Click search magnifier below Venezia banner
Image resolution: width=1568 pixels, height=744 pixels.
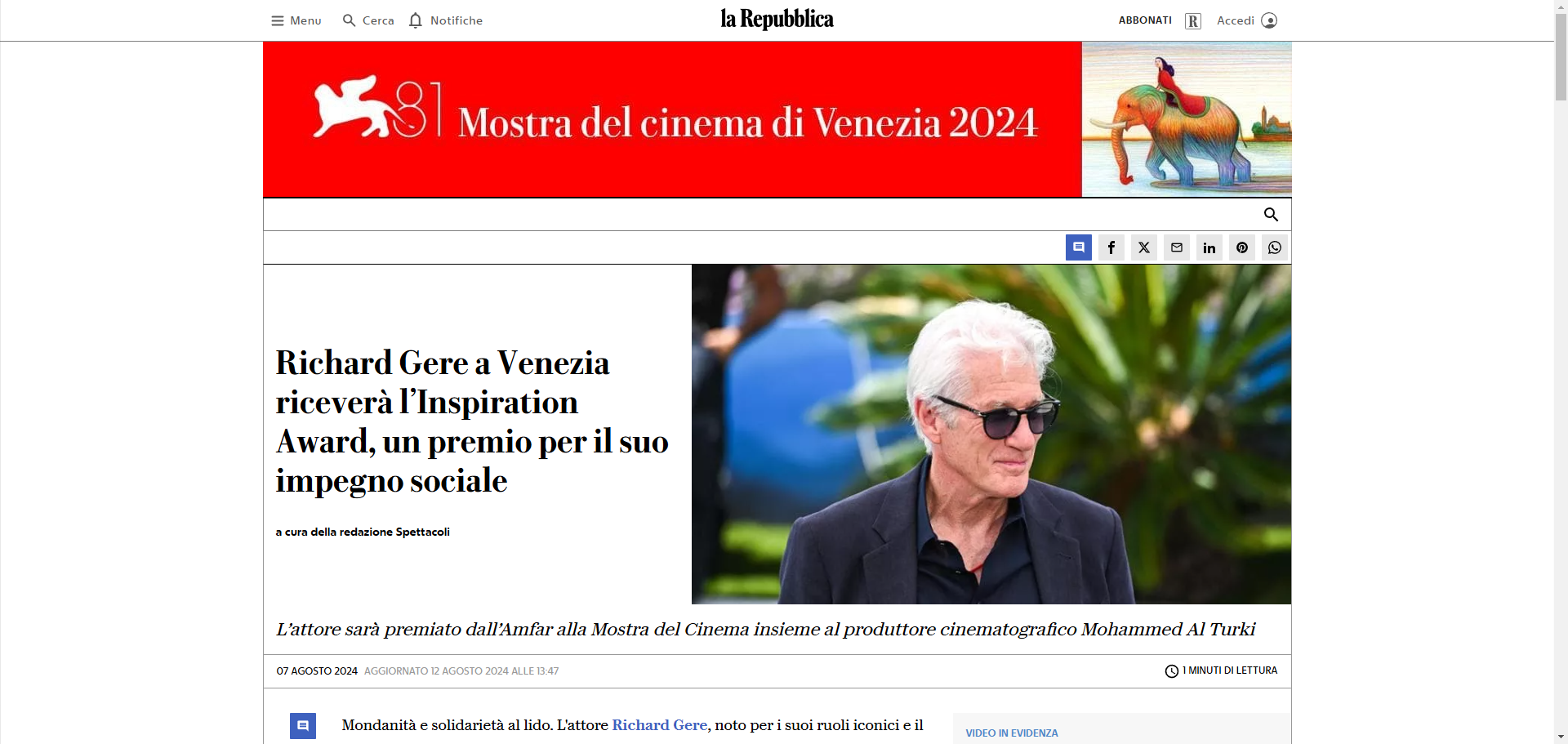(1271, 214)
